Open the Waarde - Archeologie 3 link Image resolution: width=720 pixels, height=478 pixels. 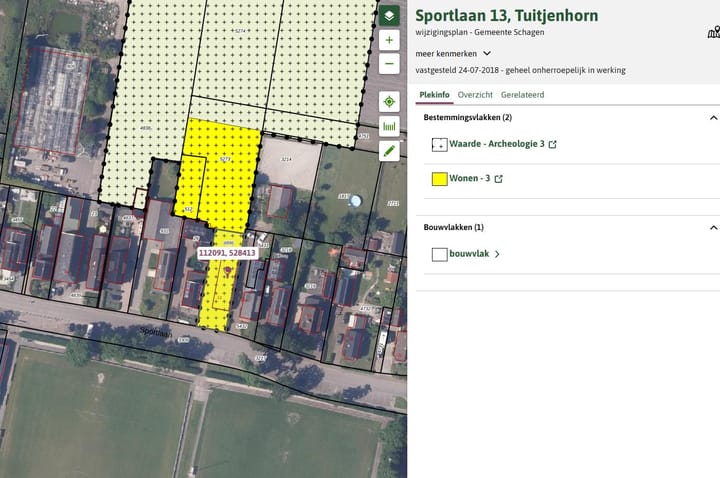(x=497, y=144)
